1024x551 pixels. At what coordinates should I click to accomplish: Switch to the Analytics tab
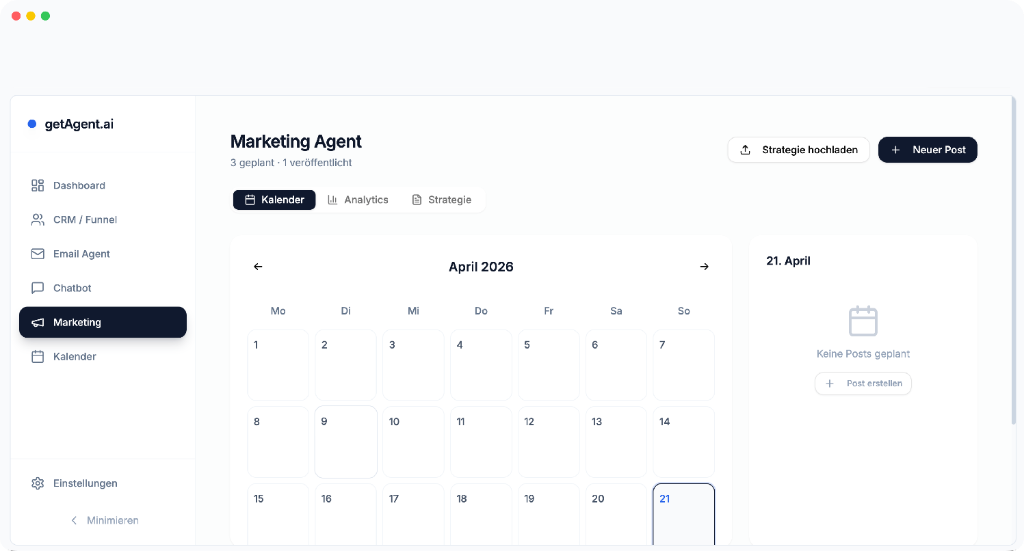tap(358, 200)
